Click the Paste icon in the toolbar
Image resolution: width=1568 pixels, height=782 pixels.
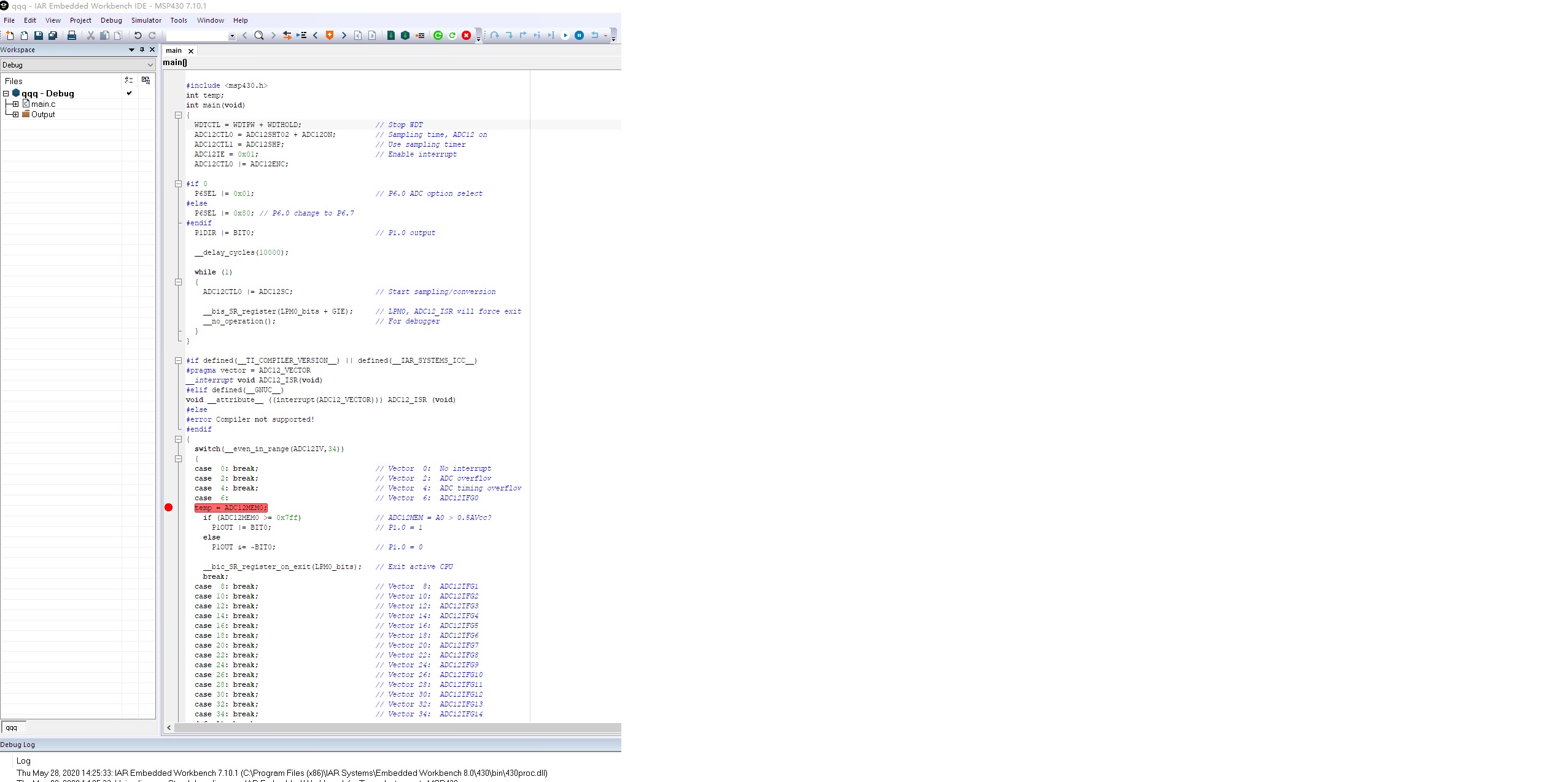pos(118,36)
